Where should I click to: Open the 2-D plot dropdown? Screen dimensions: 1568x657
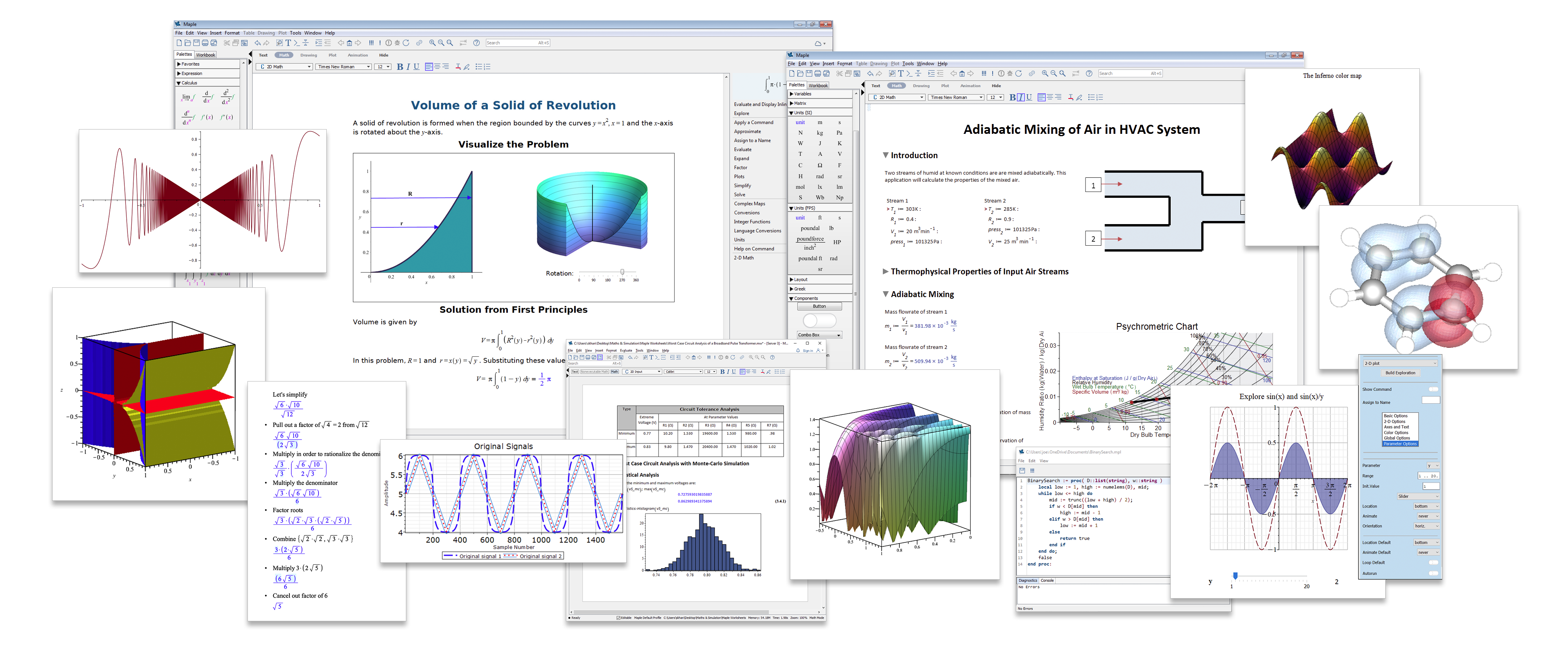tap(1400, 363)
